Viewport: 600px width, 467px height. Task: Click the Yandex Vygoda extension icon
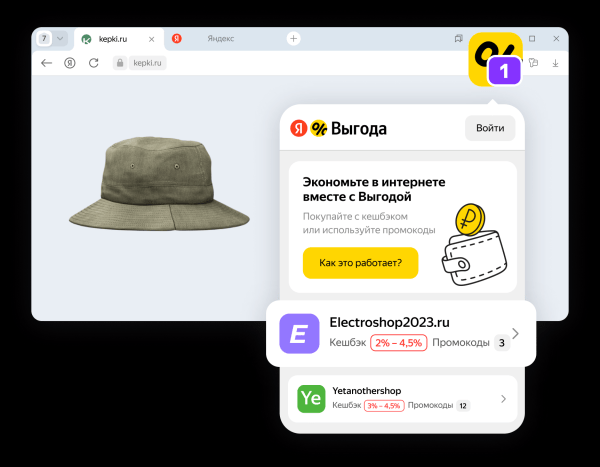[x=494, y=59]
